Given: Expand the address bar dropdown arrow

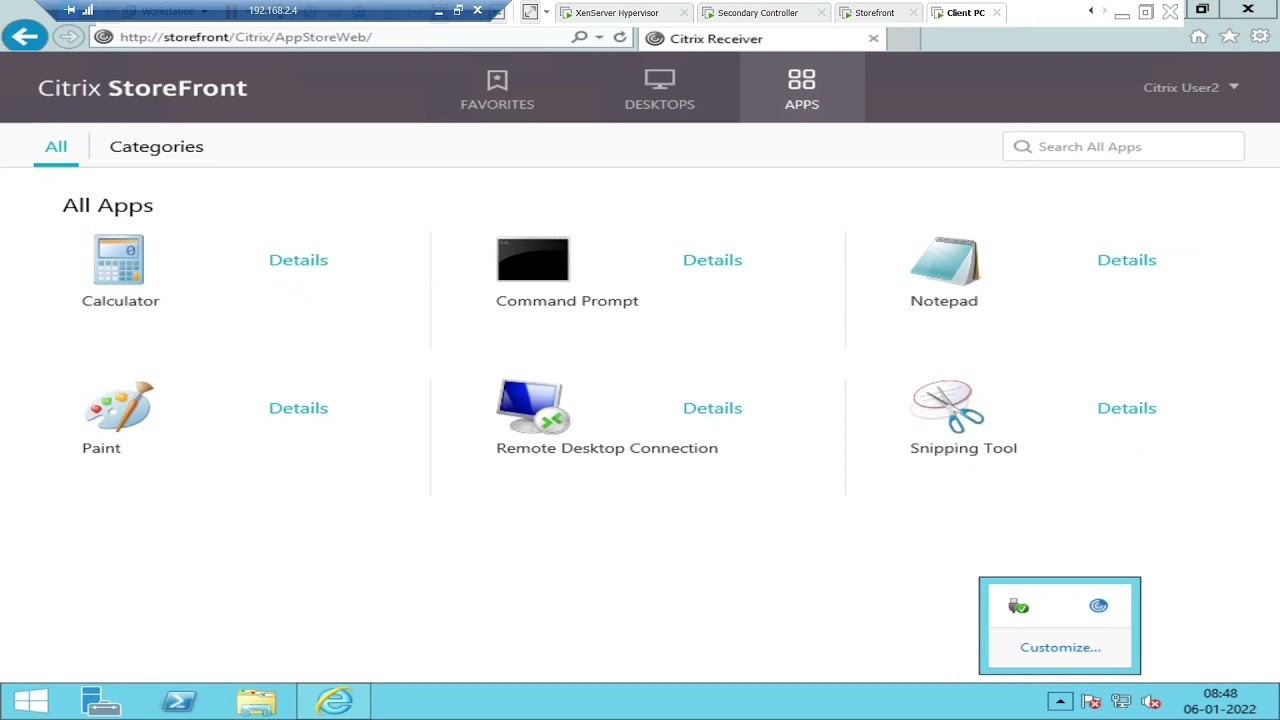Looking at the screenshot, I should point(599,37).
